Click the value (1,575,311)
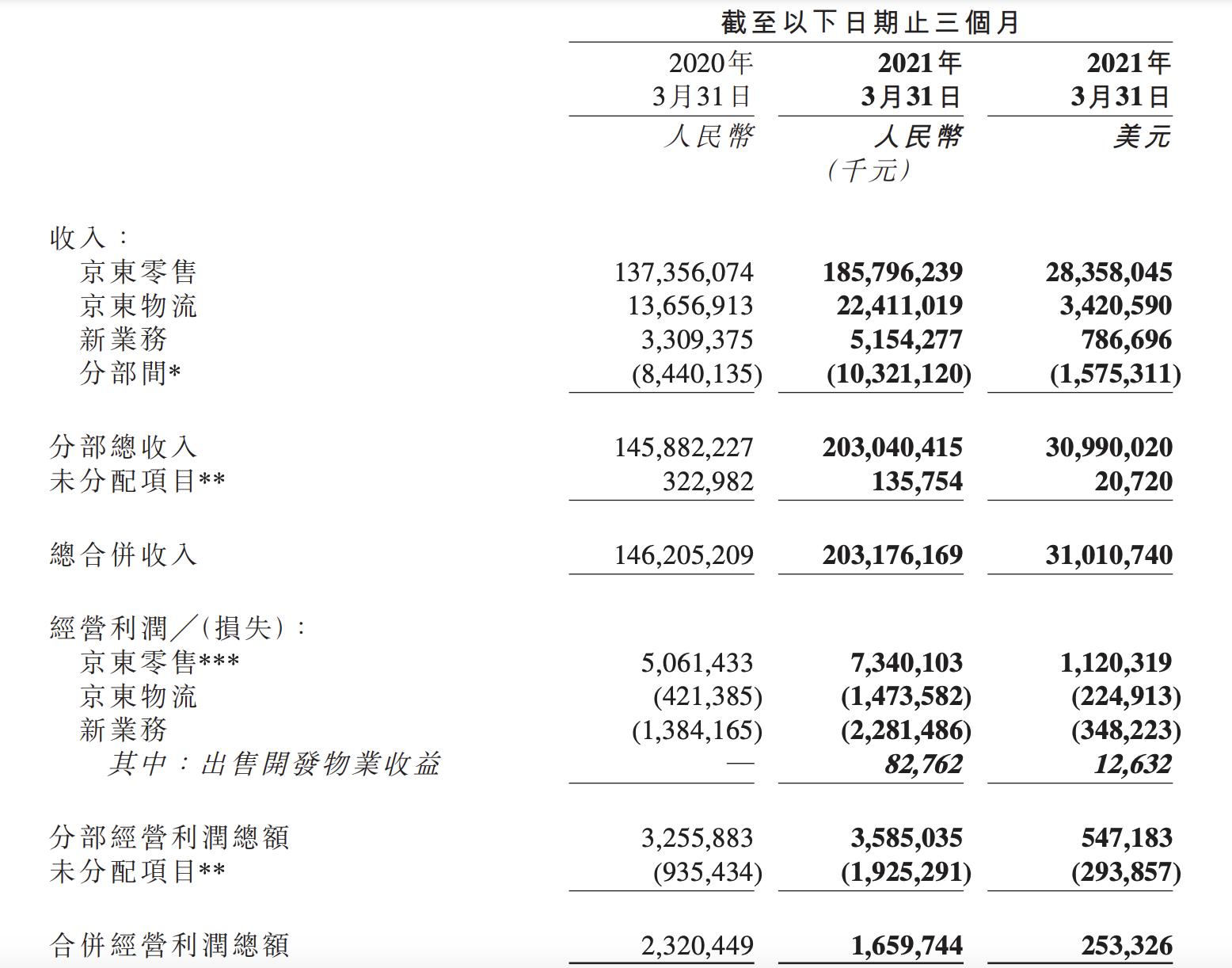Viewport: 1232px width, 968px height. tap(1116, 374)
